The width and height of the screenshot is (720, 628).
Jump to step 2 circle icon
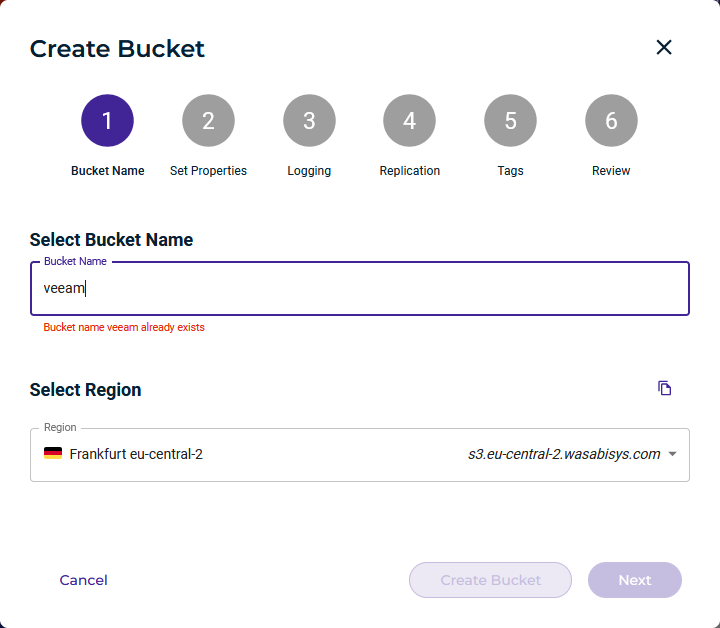(x=208, y=121)
